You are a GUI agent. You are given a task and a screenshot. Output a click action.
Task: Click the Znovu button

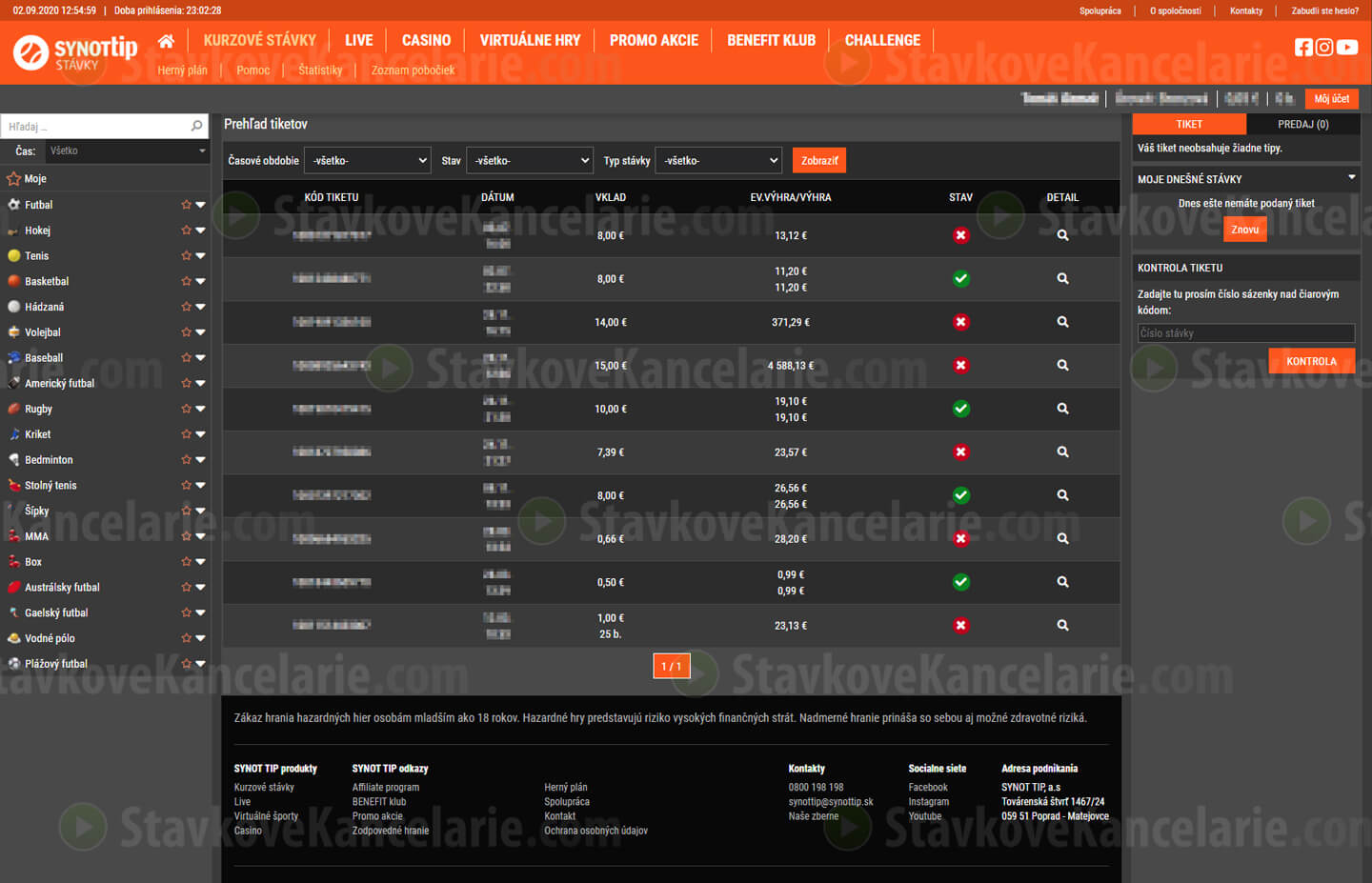coord(1245,230)
